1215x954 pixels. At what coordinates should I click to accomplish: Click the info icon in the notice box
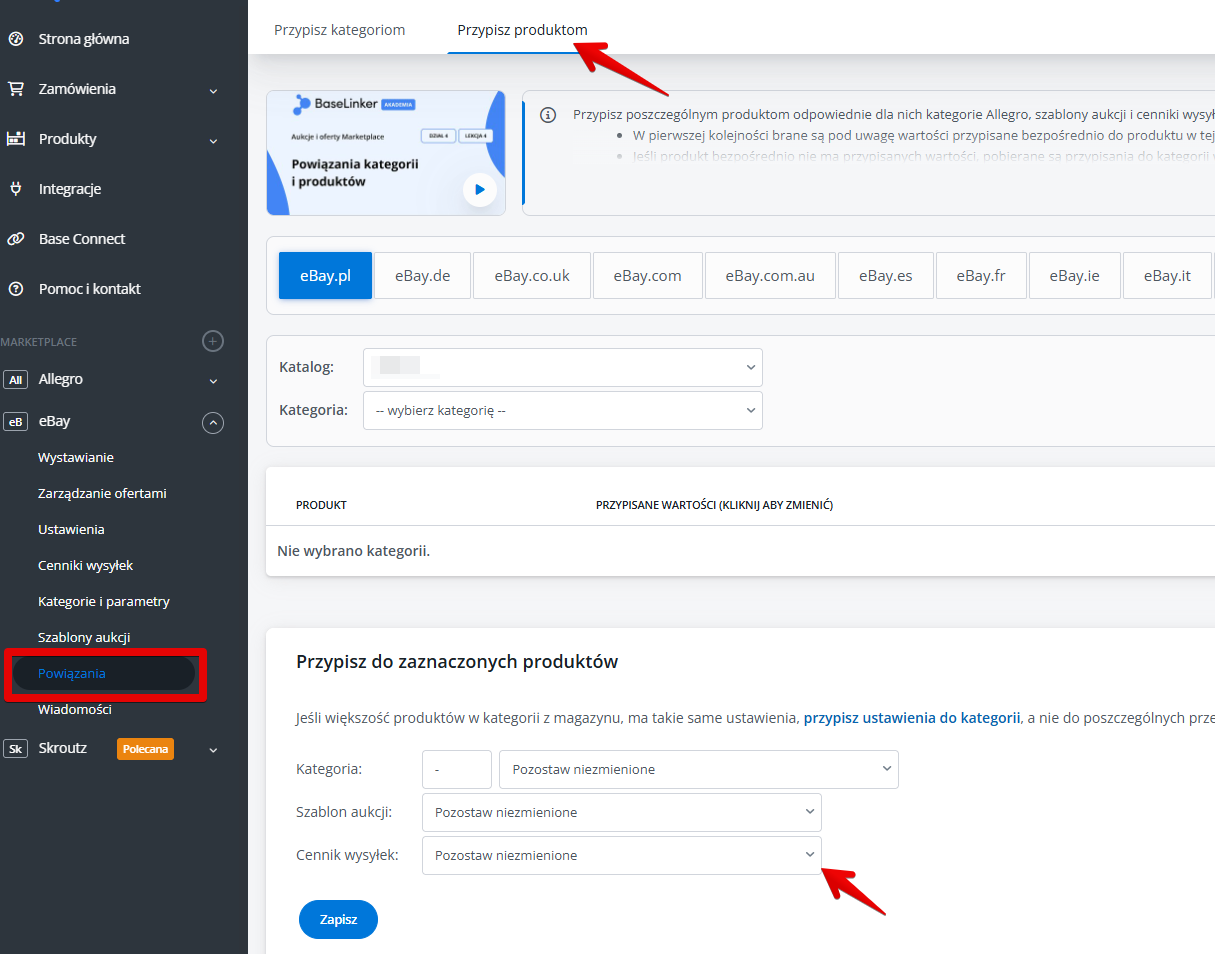[x=548, y=115]
